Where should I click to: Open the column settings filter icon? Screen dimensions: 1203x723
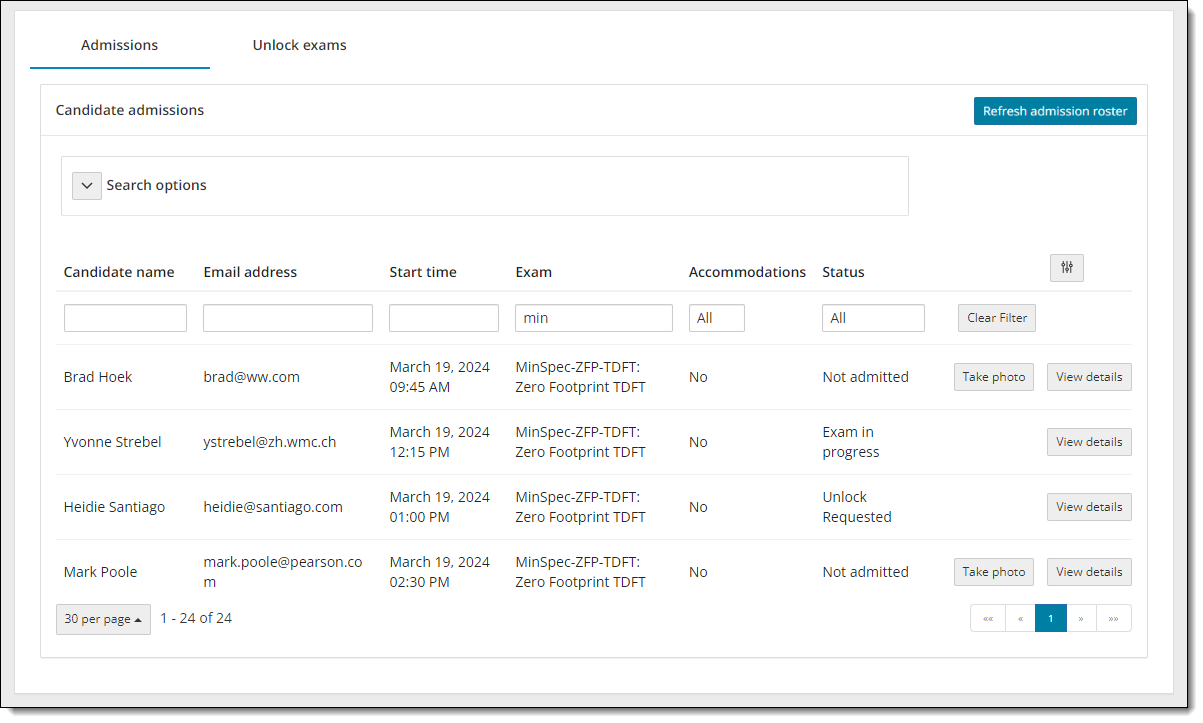[1066, 268]
